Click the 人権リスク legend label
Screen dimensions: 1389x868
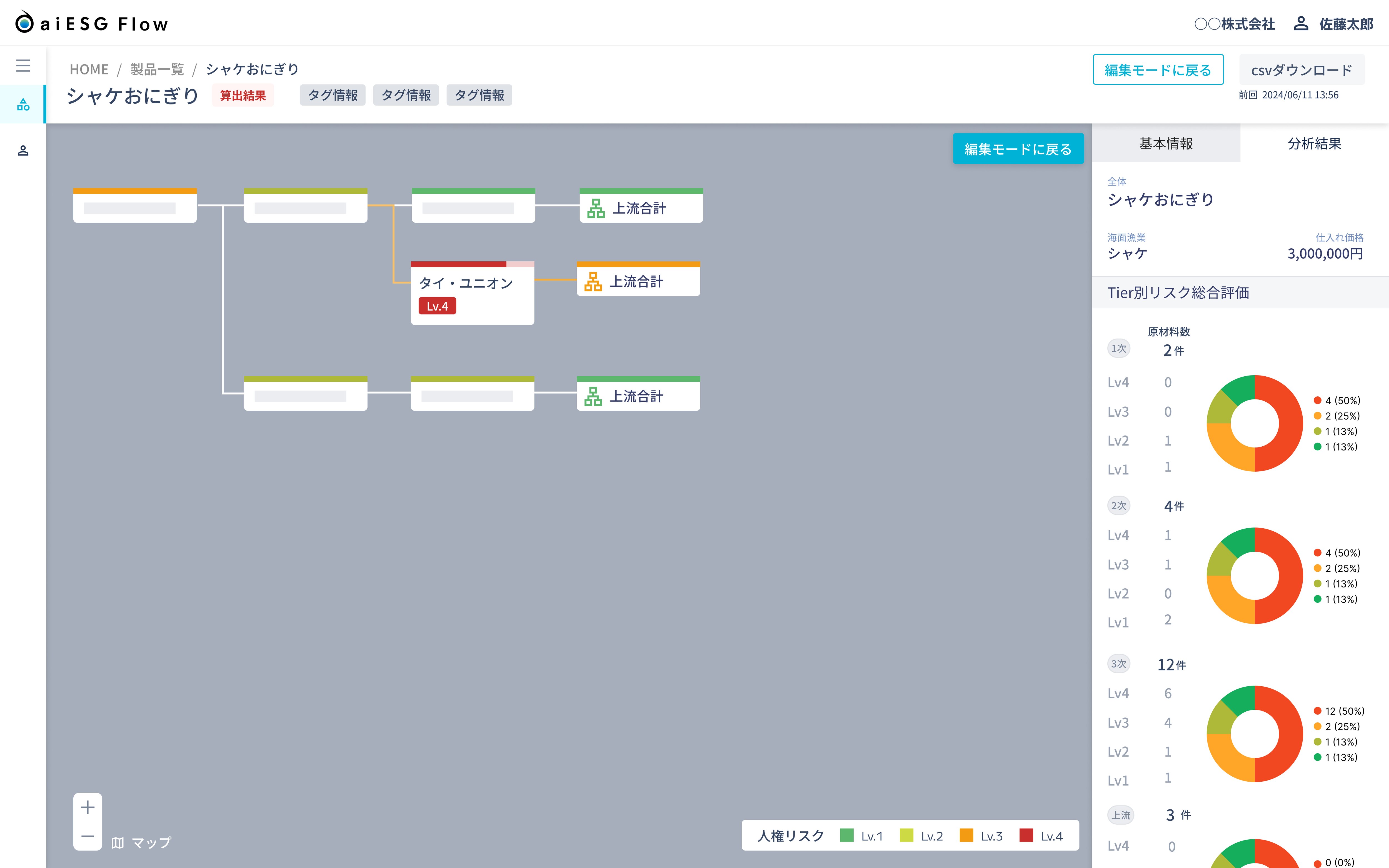(790, 836)
